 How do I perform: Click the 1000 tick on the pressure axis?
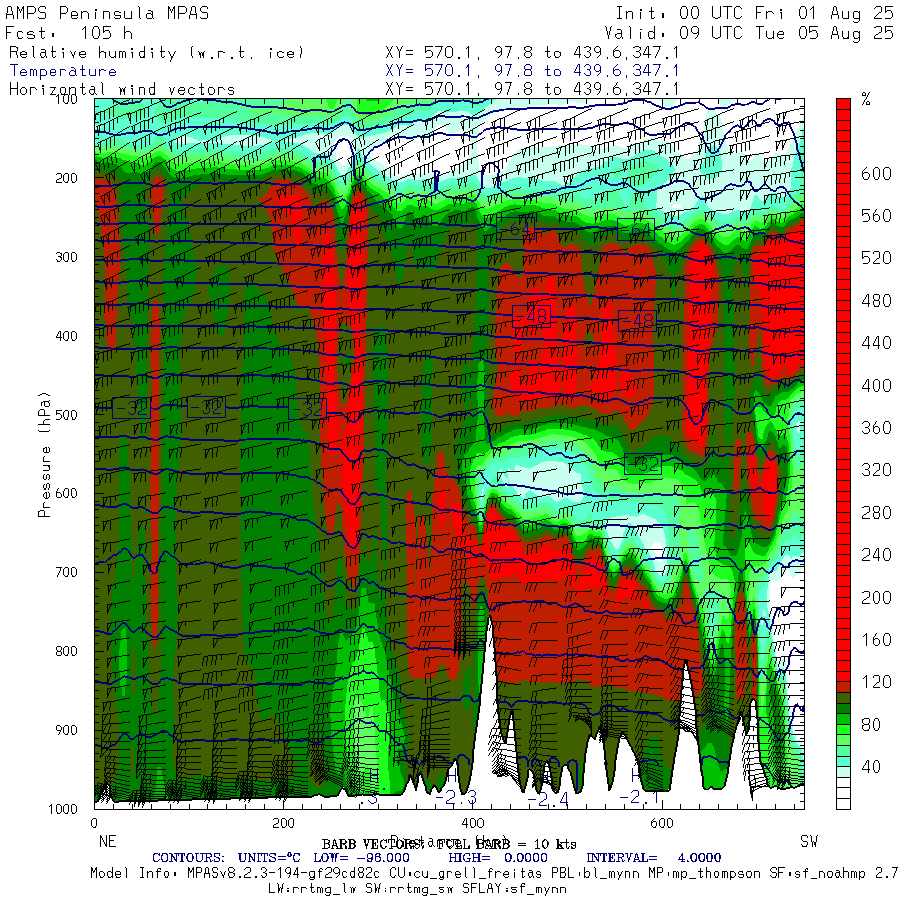(63, 809)
